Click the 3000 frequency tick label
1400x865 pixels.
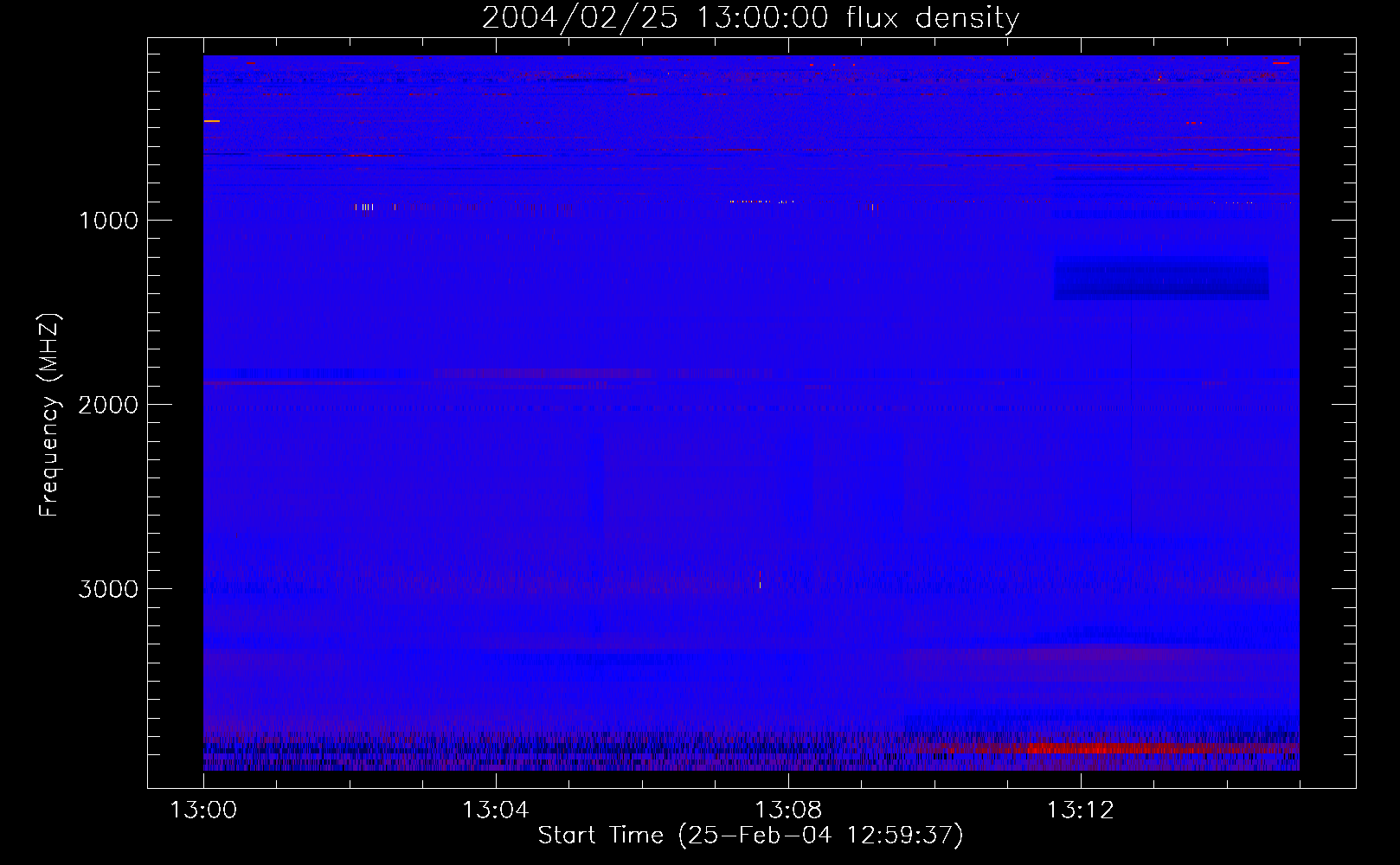pos(108,589)
